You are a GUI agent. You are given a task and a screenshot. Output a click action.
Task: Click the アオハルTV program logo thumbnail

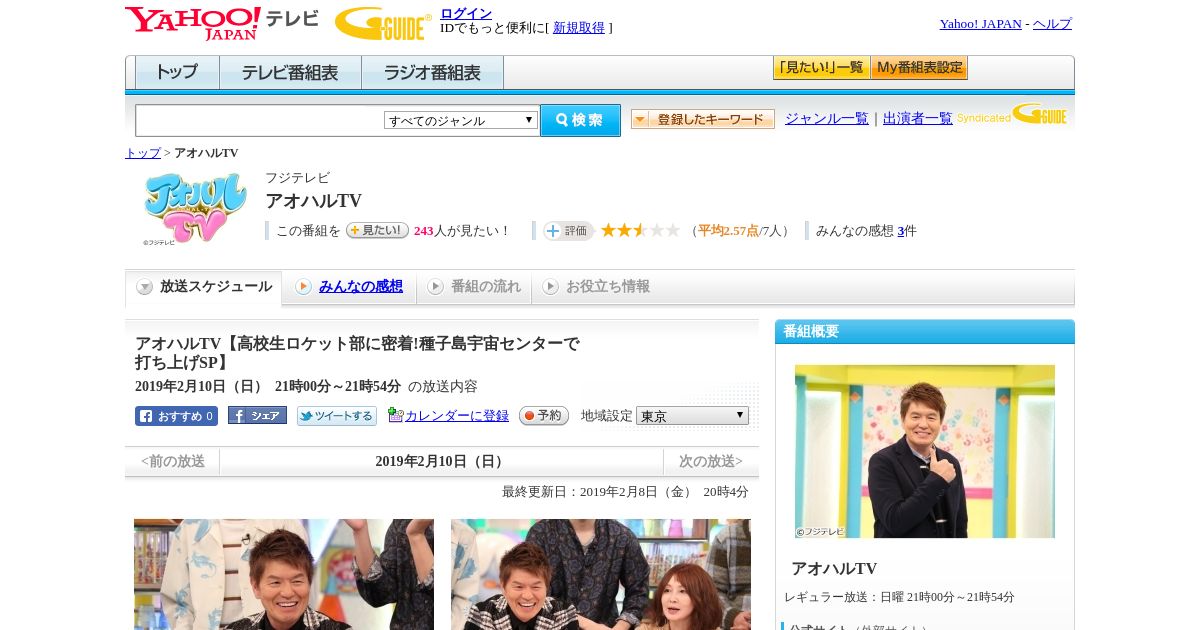pos(195,209)
